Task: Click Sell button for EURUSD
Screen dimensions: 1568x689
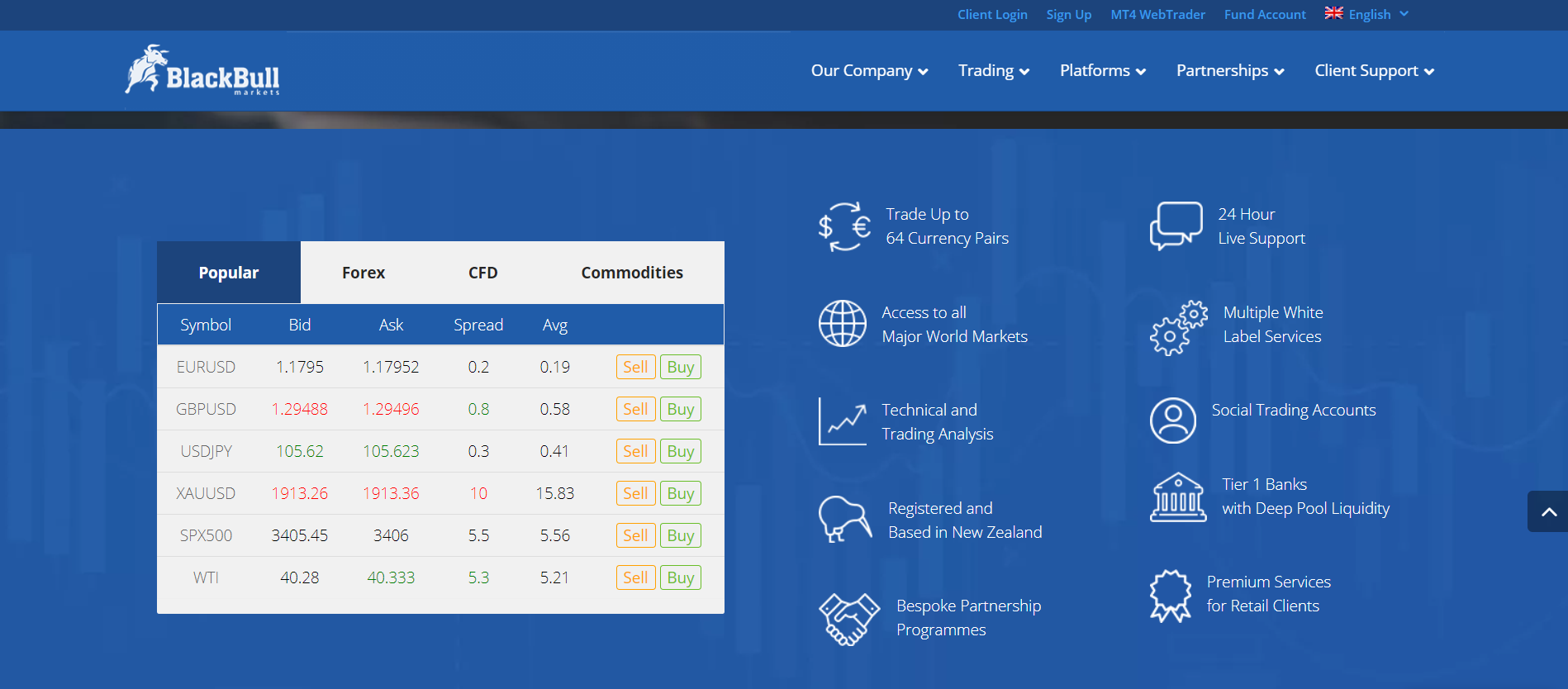Action: pyautogui.click(x=635, y=367)
